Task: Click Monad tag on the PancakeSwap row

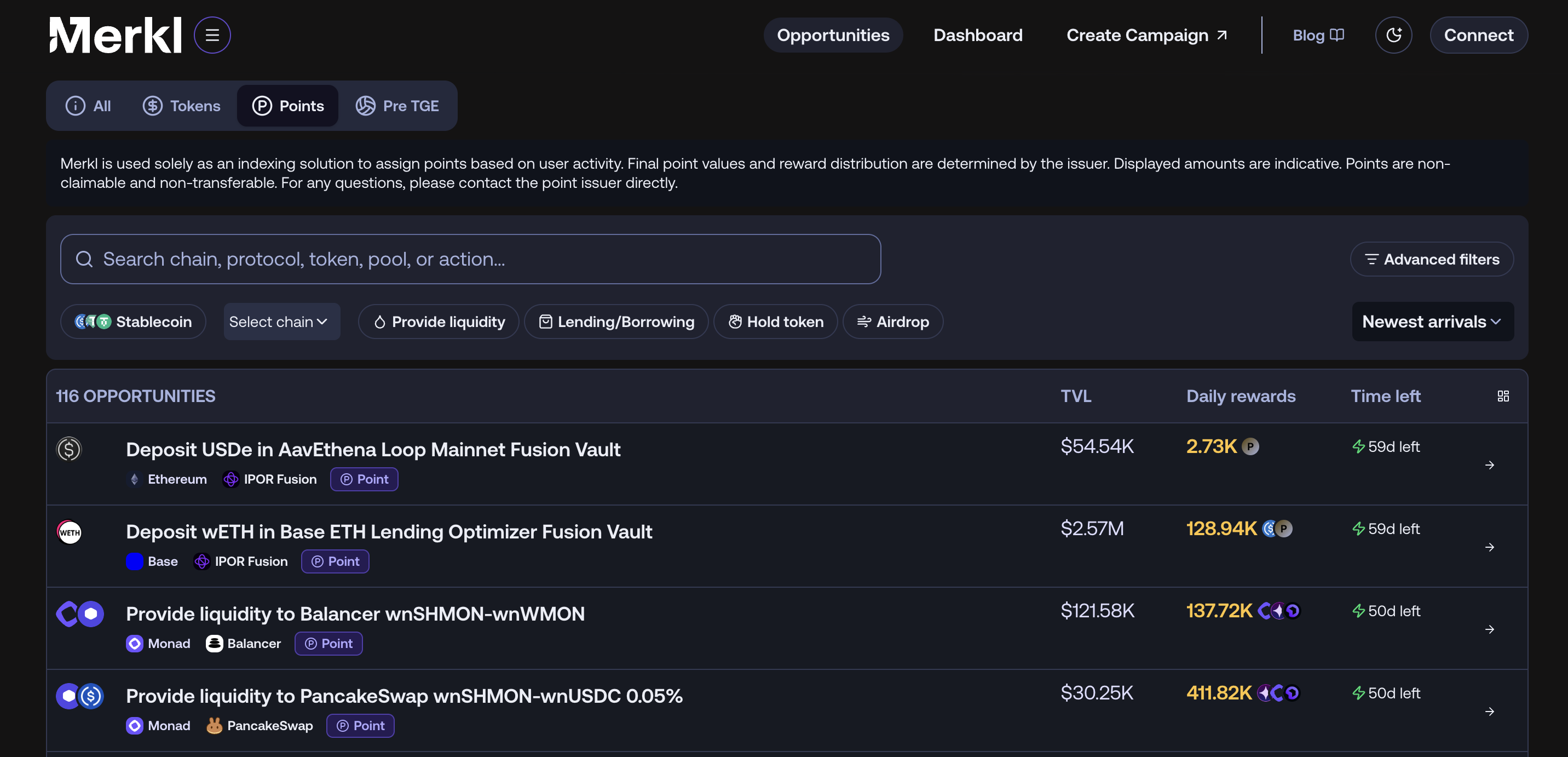Action: 158,726
